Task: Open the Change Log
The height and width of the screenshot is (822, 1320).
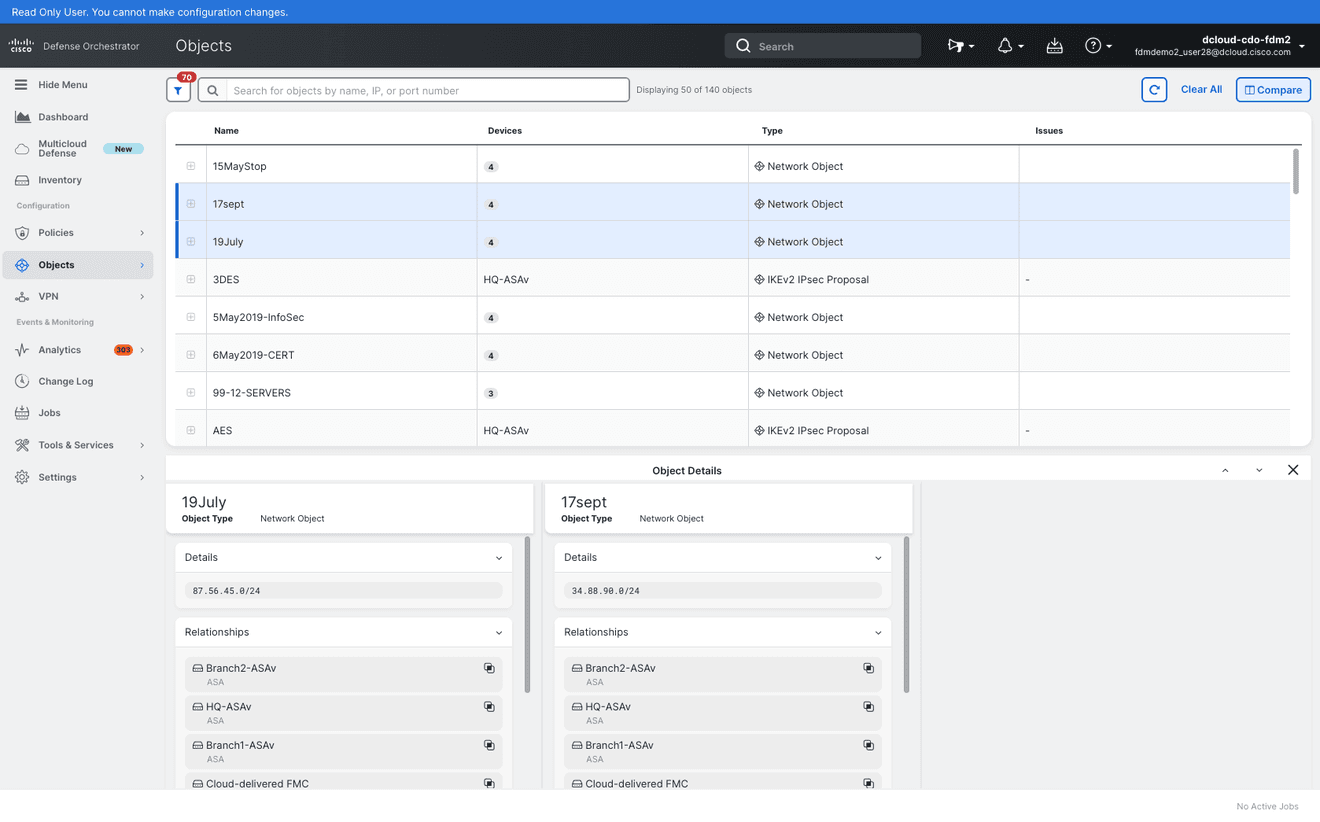Action: point(66,381)
